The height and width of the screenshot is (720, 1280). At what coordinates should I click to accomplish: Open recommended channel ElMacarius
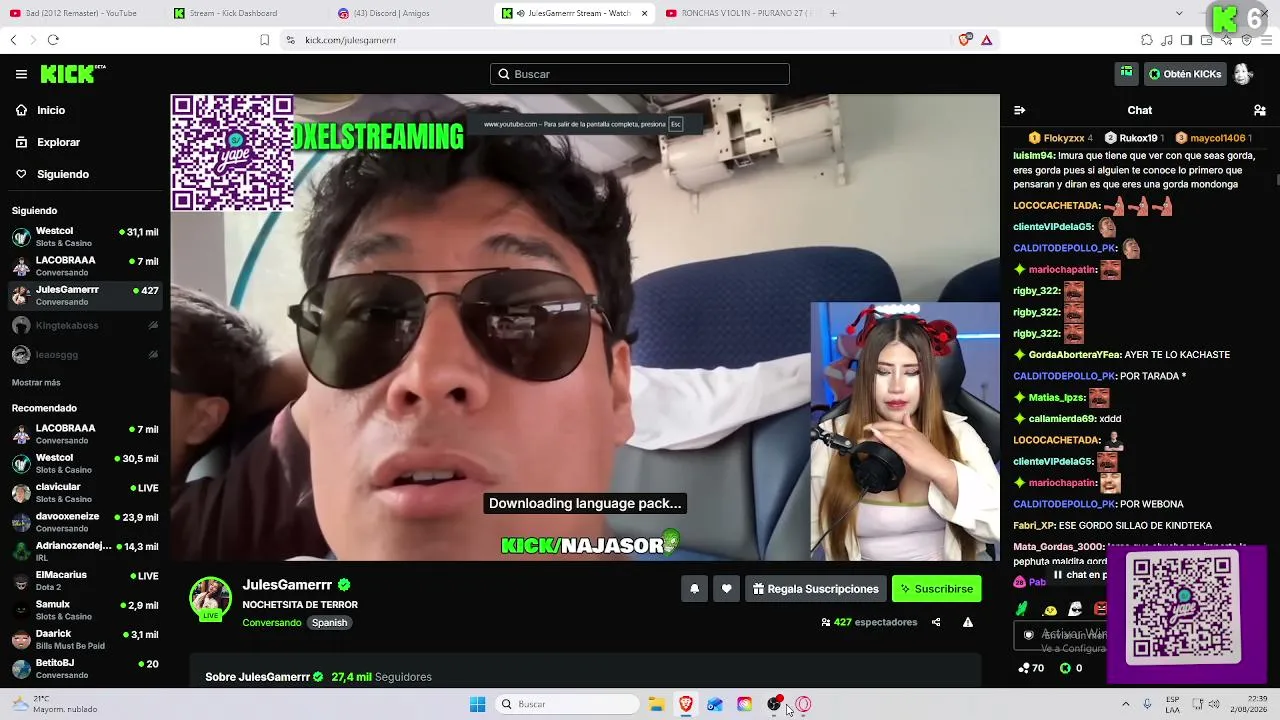[85, 581]
